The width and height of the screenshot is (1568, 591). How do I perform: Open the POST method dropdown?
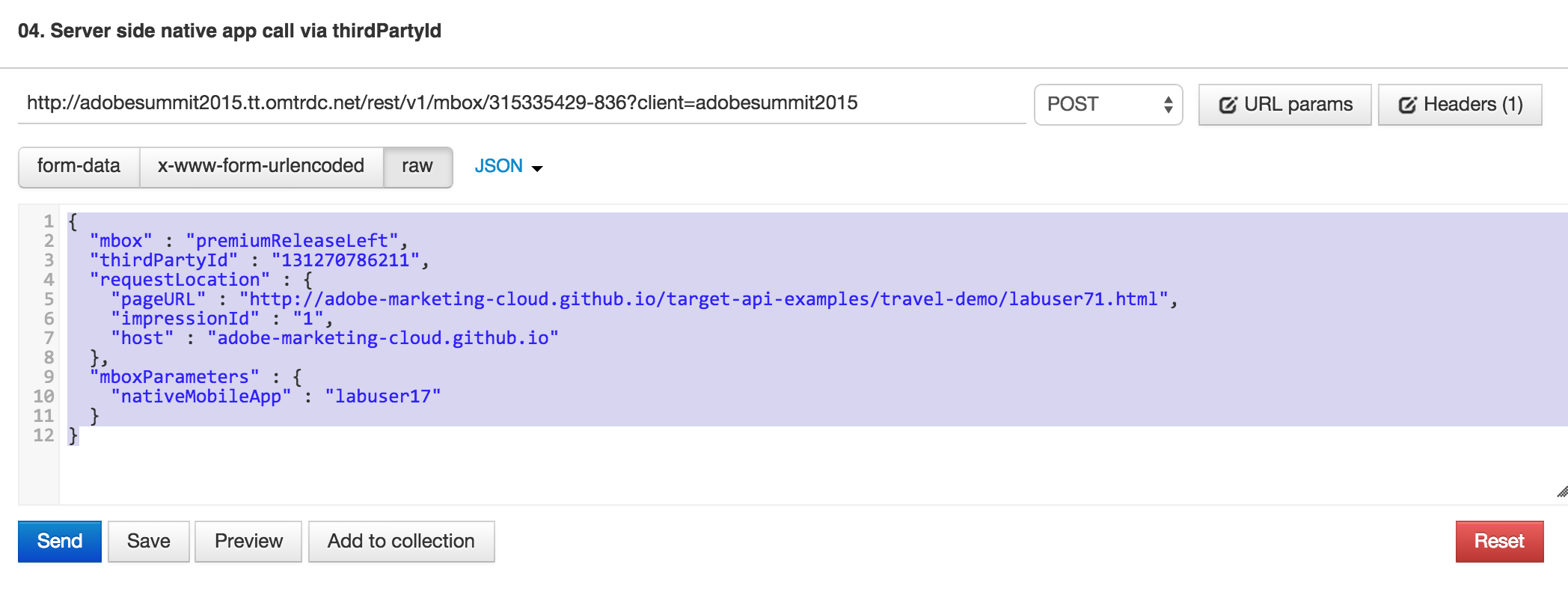1108,105
